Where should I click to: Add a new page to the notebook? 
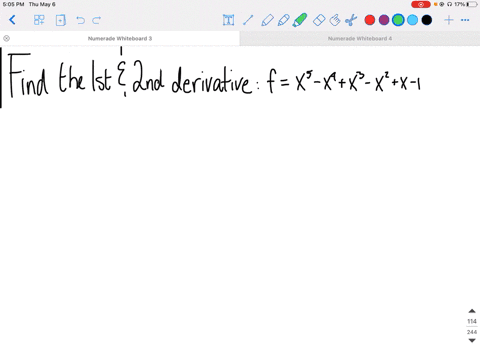click(x=60, y=20)
